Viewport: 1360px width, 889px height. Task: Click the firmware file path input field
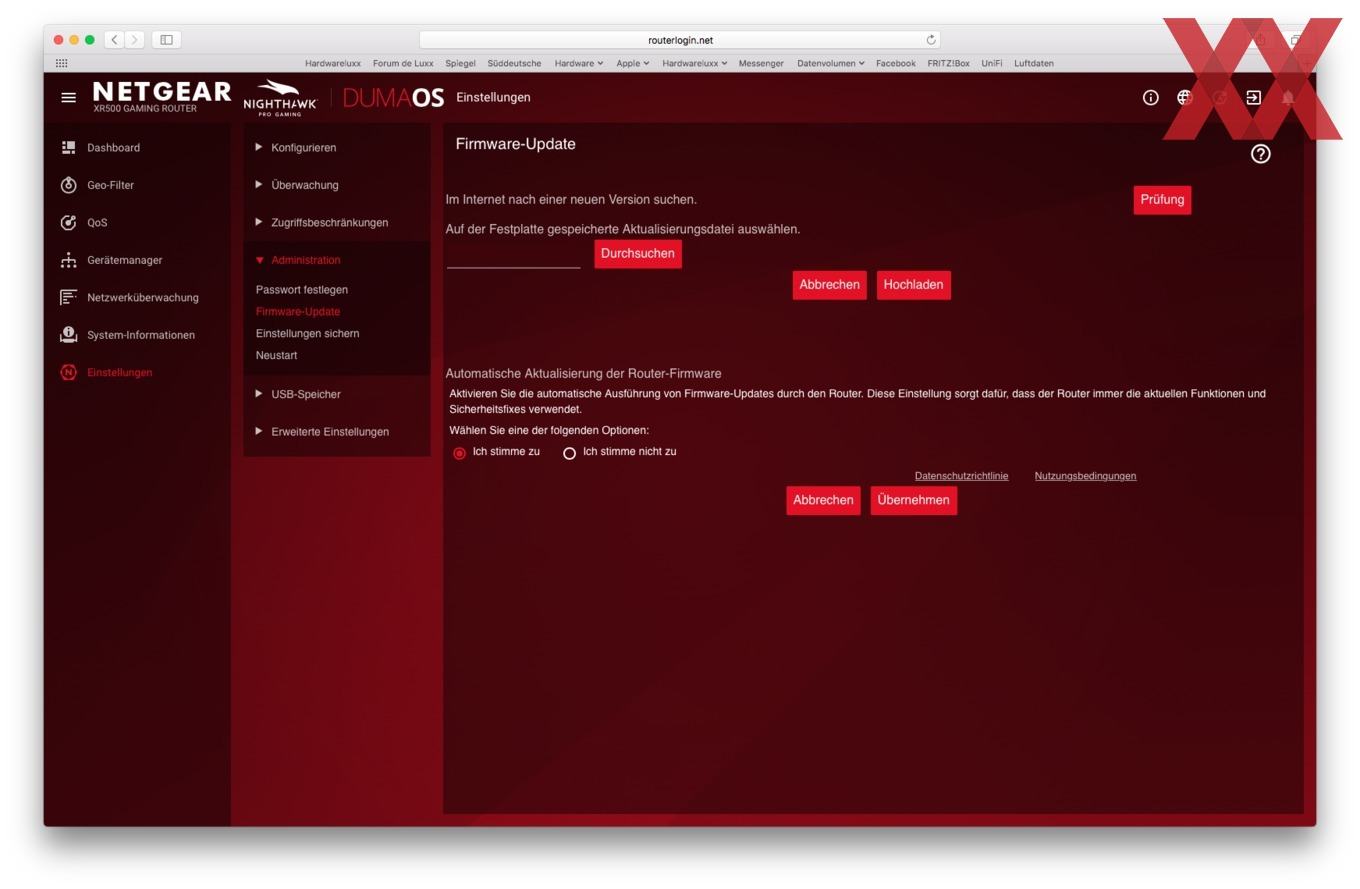pyautogui.click(x=513, y=256)
